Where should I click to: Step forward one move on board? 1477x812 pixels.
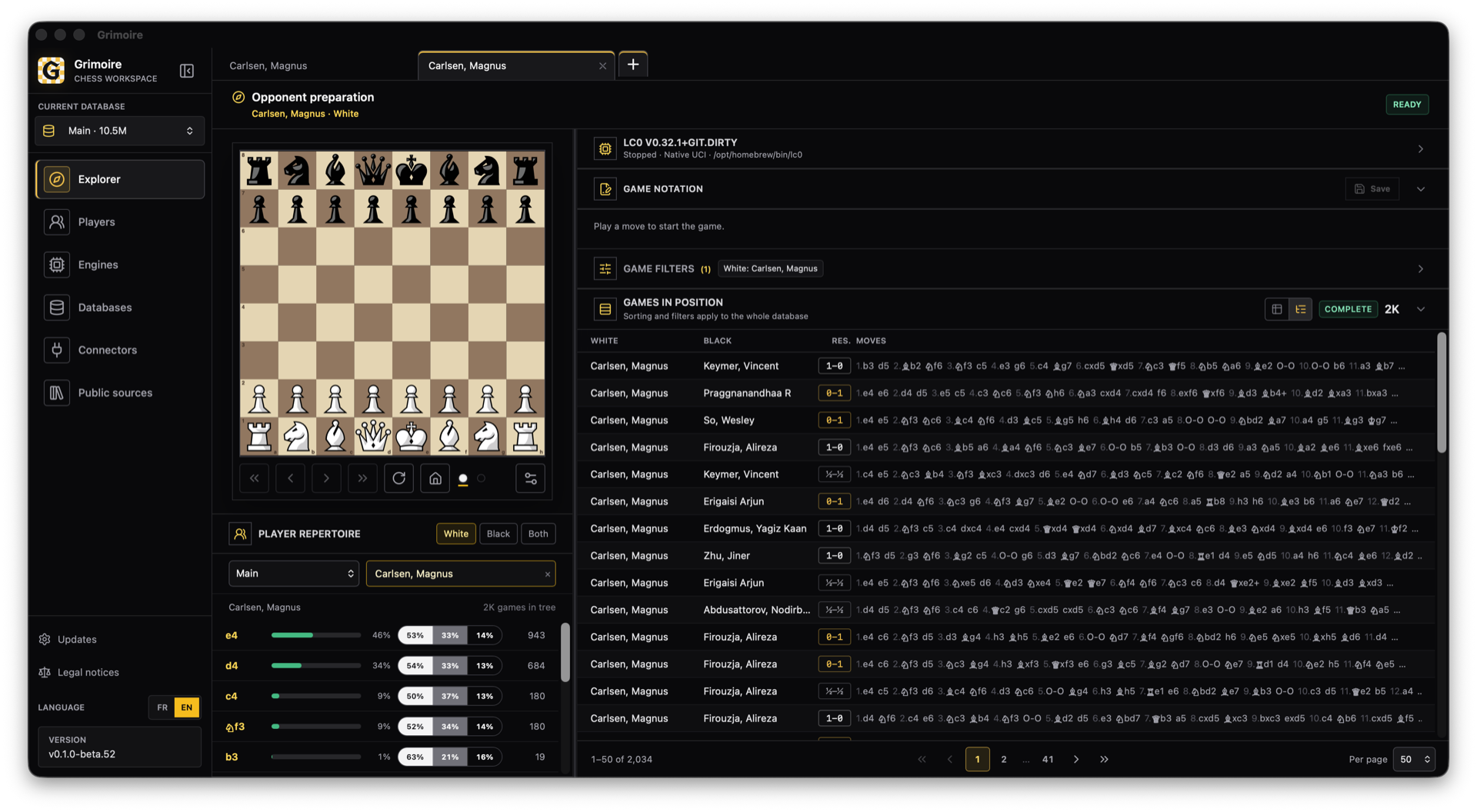[x=326, y=478]
